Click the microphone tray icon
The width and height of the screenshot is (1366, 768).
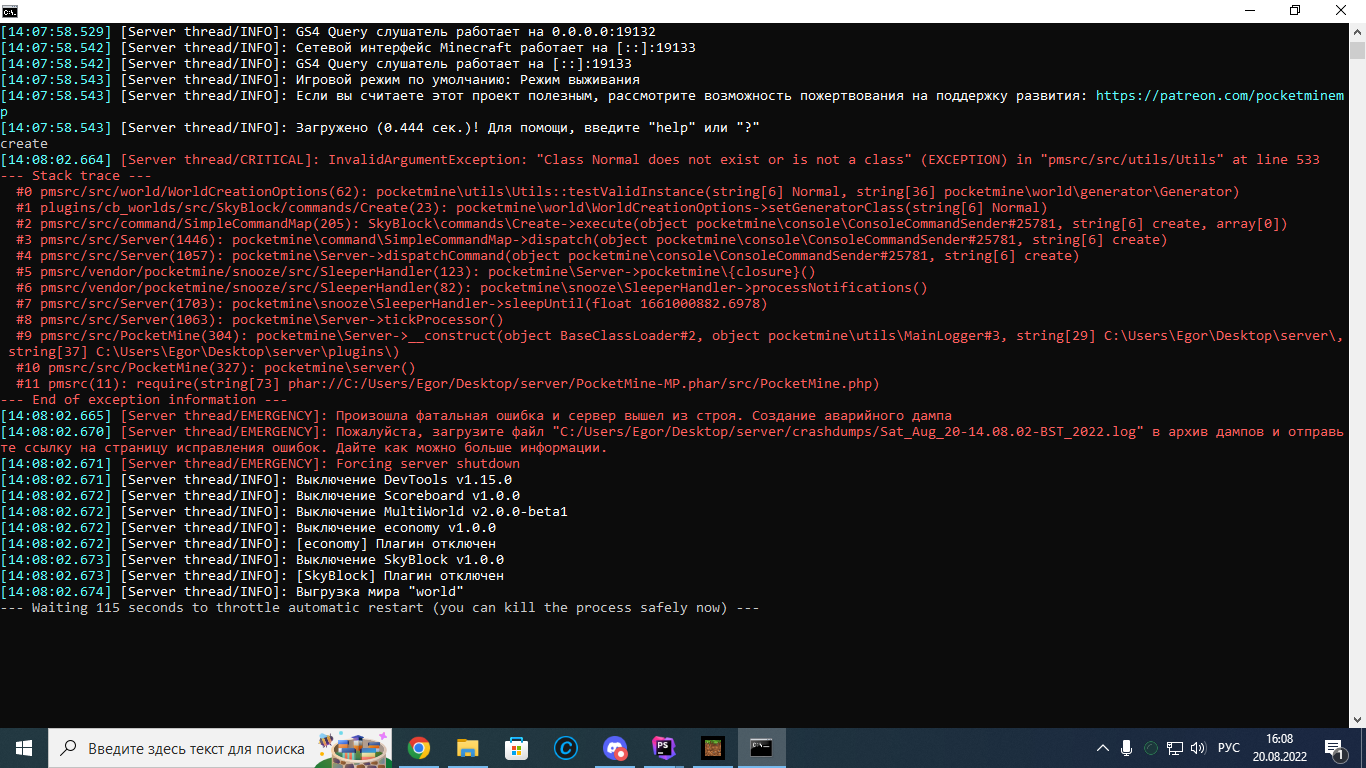1127,748
